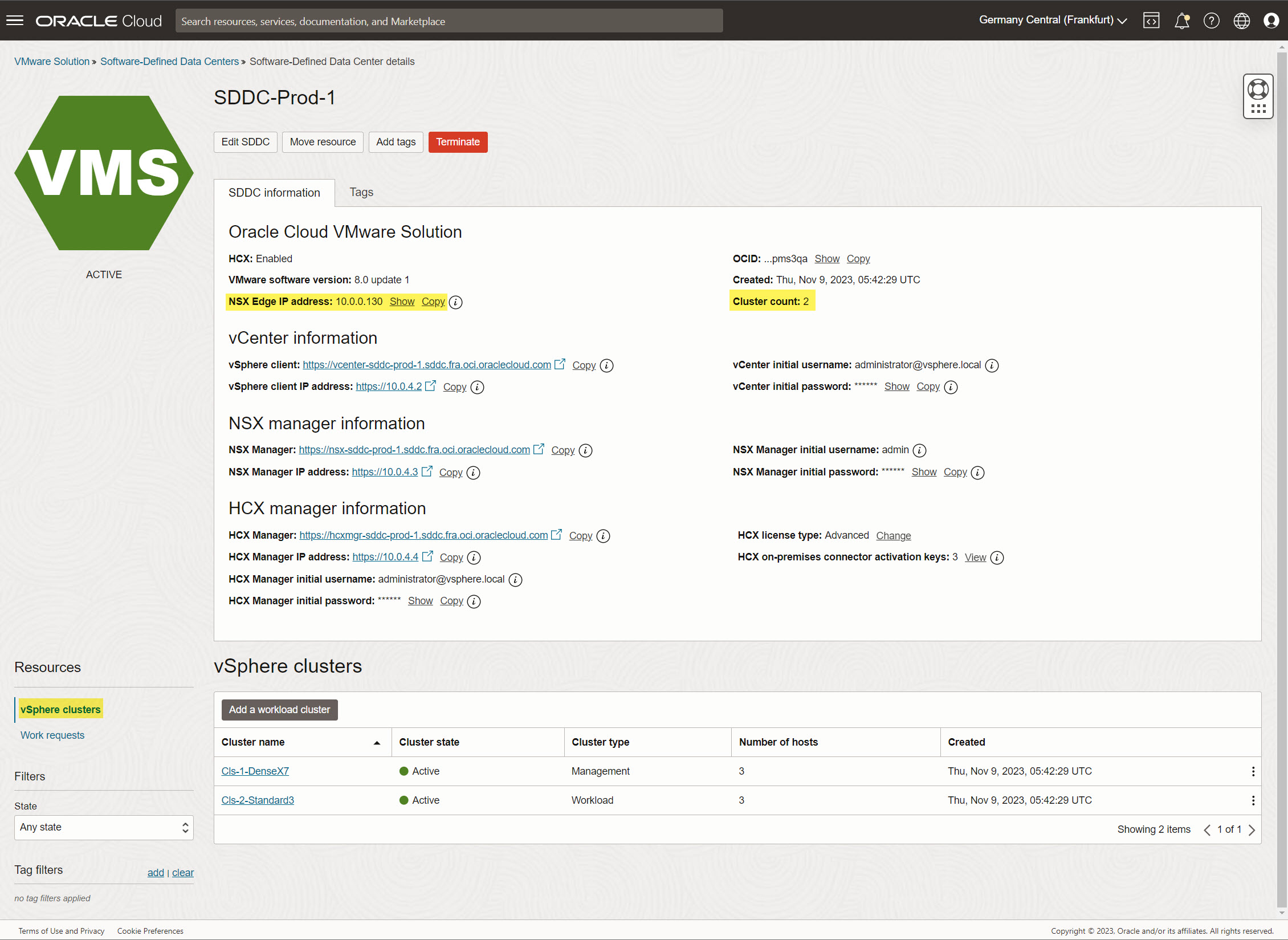Switch to the Tags tab
The width and height of the screenshot is (1288, 940).
click(361, 193)
